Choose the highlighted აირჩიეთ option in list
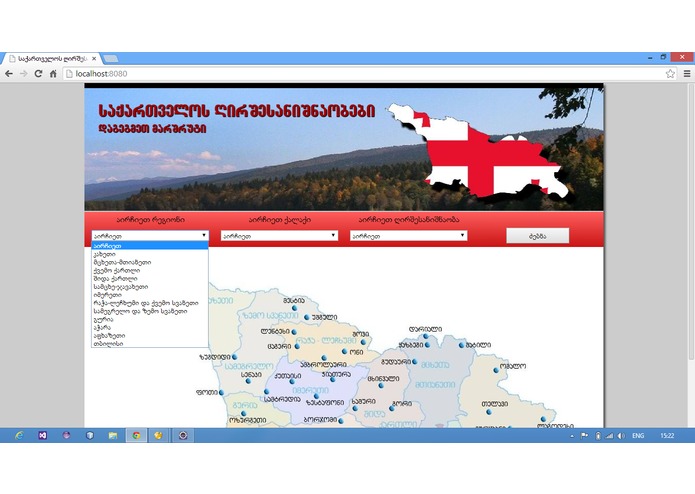695x494 pixels. click(150, 245)
